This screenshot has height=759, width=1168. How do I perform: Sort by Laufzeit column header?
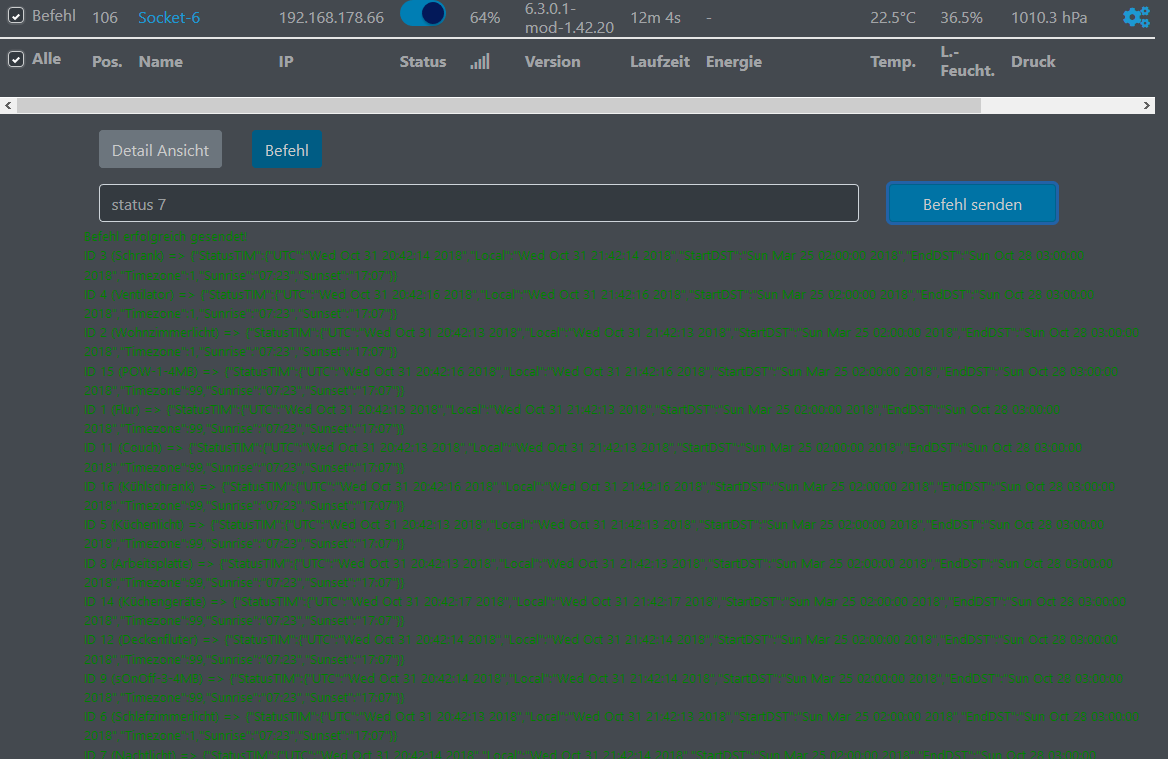pos(659,62)
